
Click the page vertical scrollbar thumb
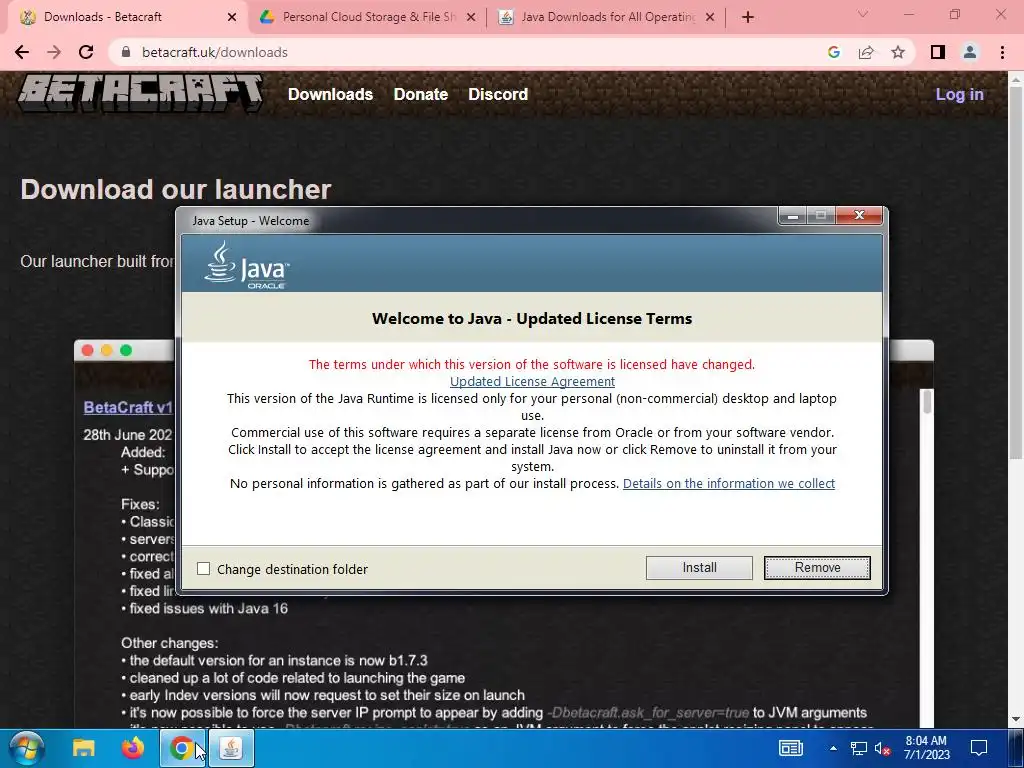coord(1016,274)
